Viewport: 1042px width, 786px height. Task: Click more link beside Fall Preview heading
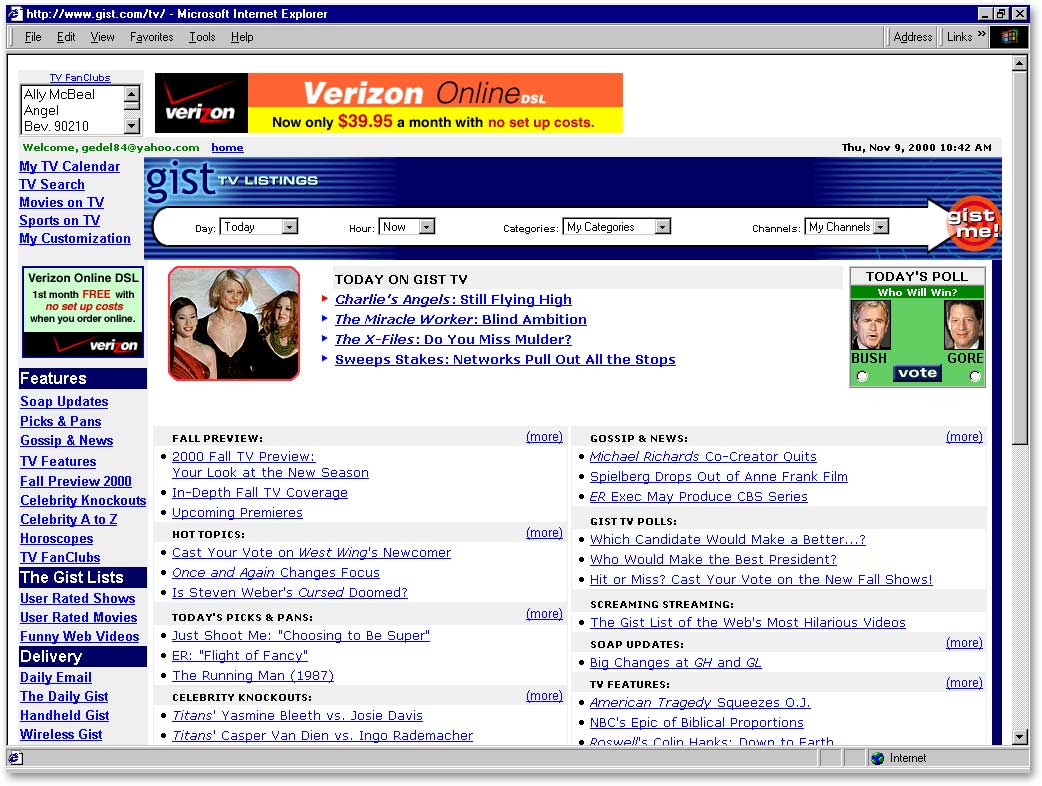tap(544, 437)
